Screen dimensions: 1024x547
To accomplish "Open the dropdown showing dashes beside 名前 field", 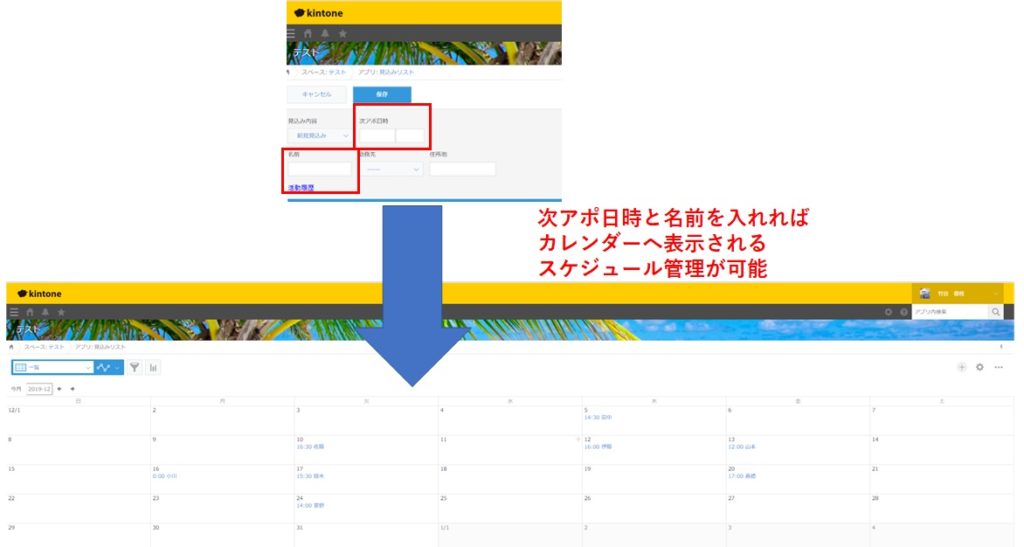I will pyautogui.click(x=391, y=169).
